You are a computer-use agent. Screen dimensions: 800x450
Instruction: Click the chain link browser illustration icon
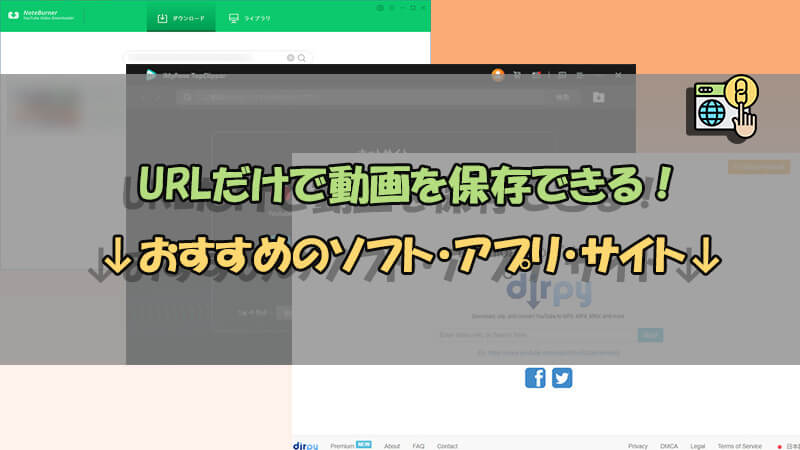(725, 108)
